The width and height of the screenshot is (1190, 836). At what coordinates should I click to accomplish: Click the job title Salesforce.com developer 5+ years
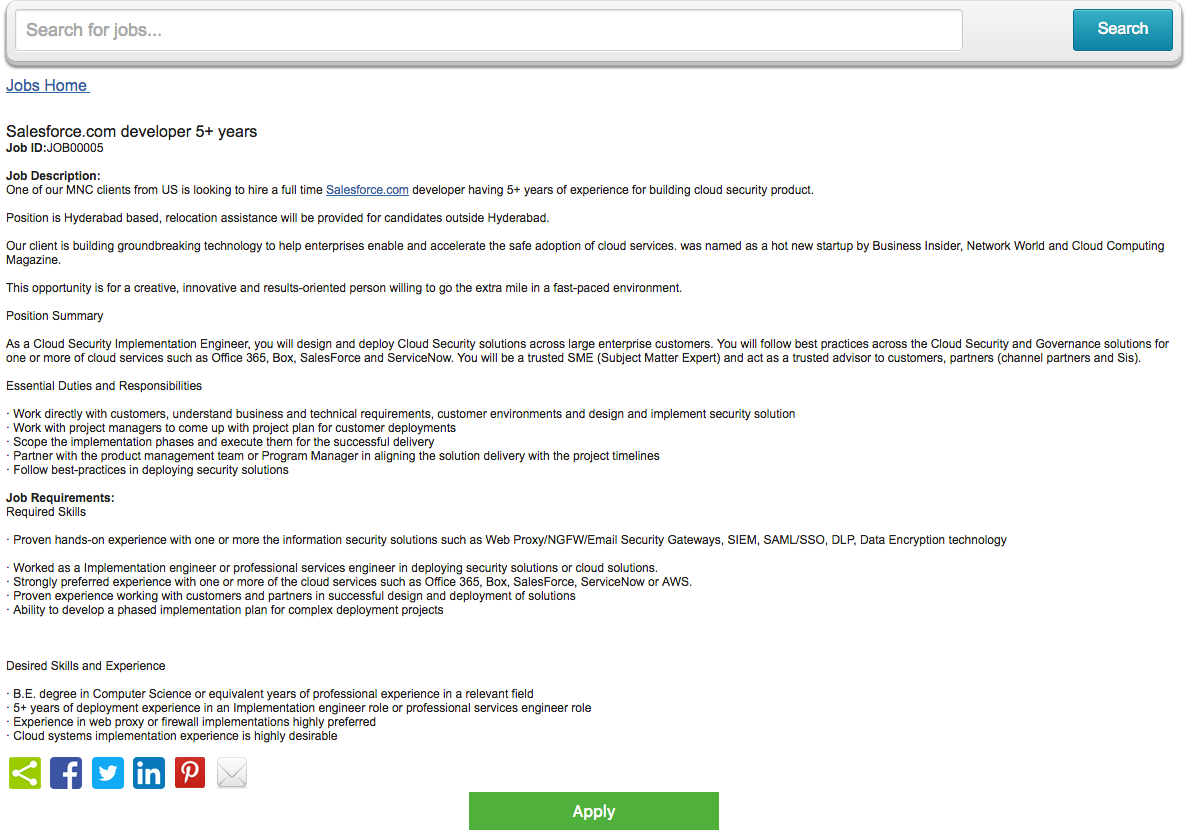(131, 131)
